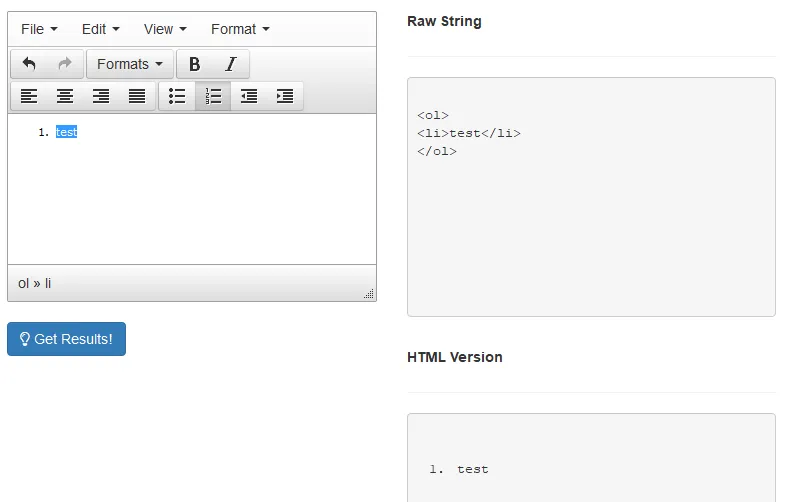Open the File menu

point(39,29)
